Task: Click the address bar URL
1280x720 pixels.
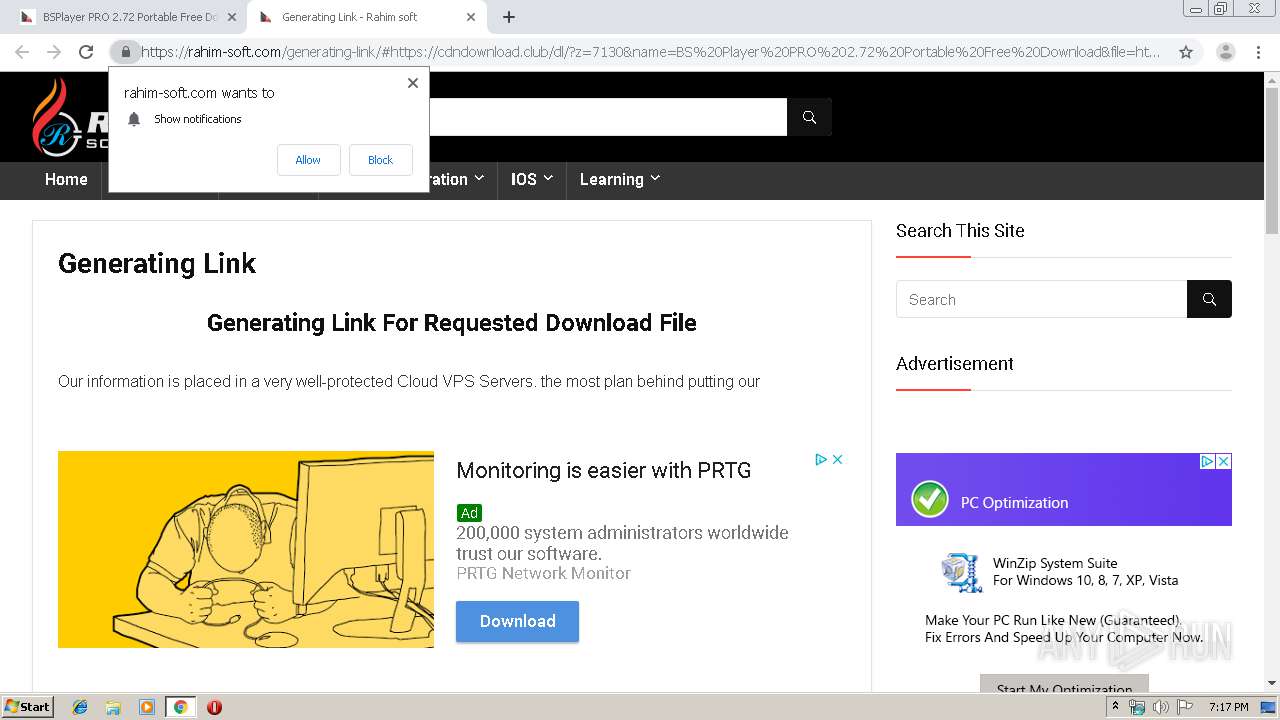Action: click(650, 52)
